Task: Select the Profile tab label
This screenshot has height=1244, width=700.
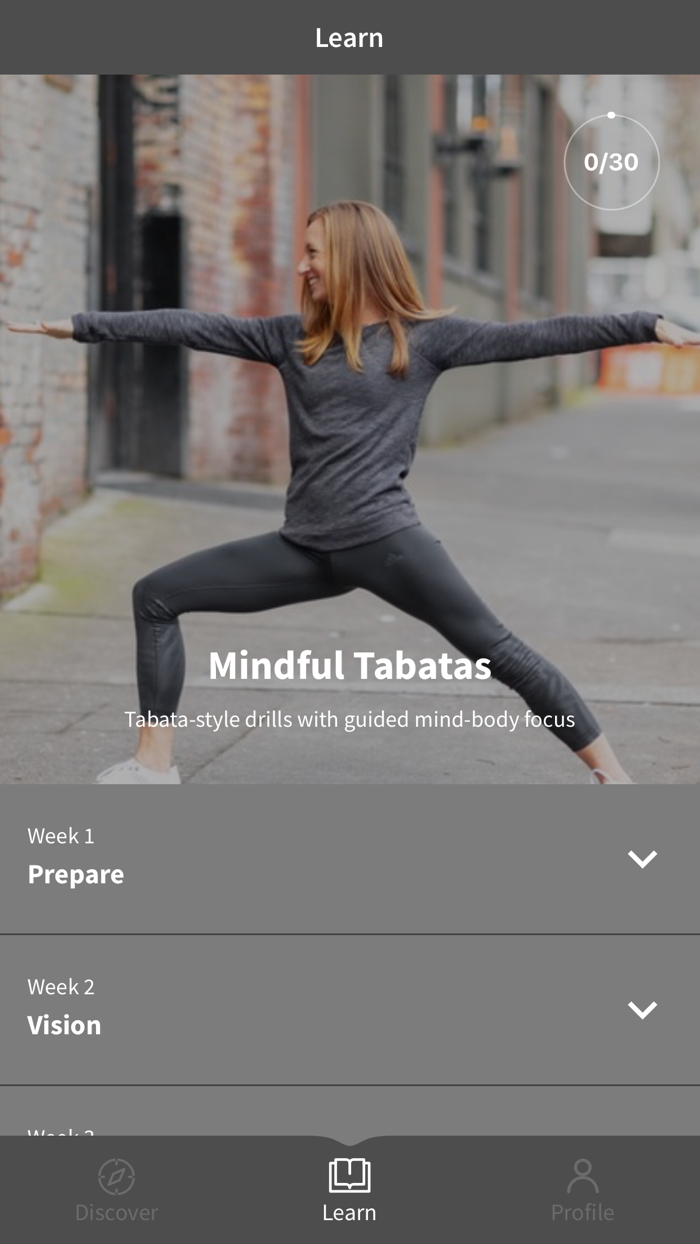Action: 582,1212
